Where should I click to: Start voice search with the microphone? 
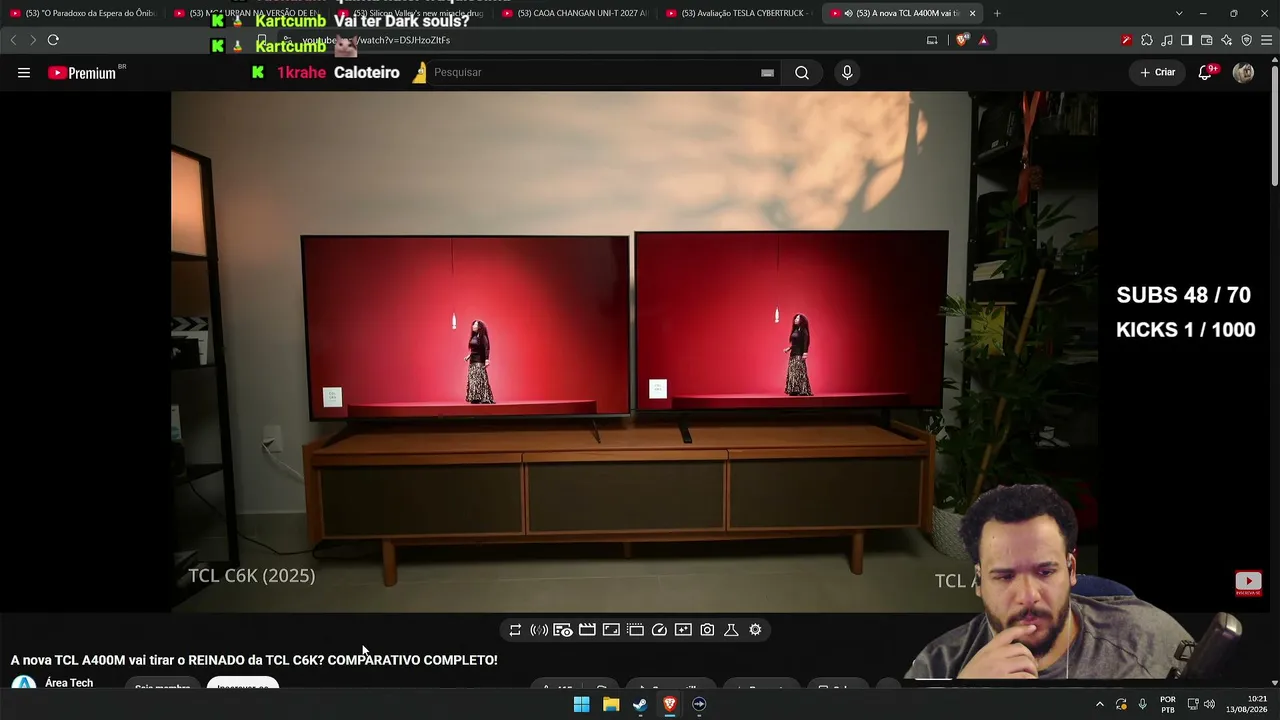[847, 72]
